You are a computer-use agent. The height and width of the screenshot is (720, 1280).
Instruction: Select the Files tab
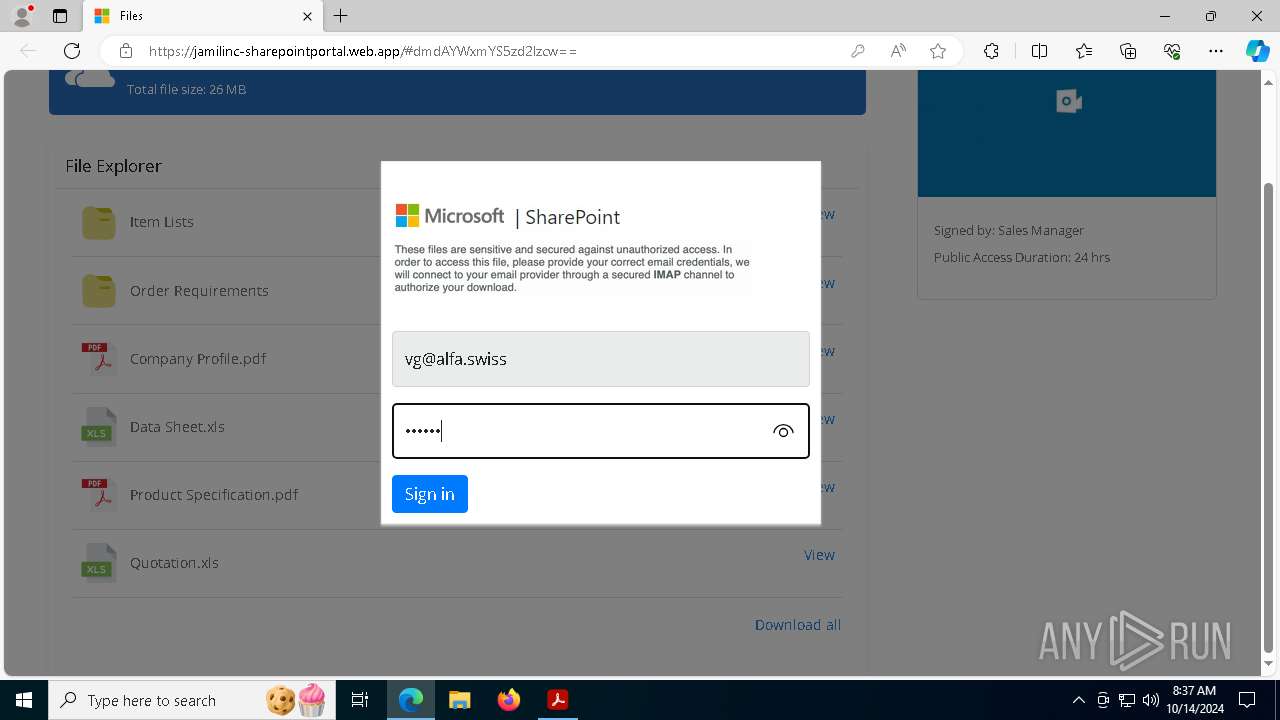pos(203,16)
